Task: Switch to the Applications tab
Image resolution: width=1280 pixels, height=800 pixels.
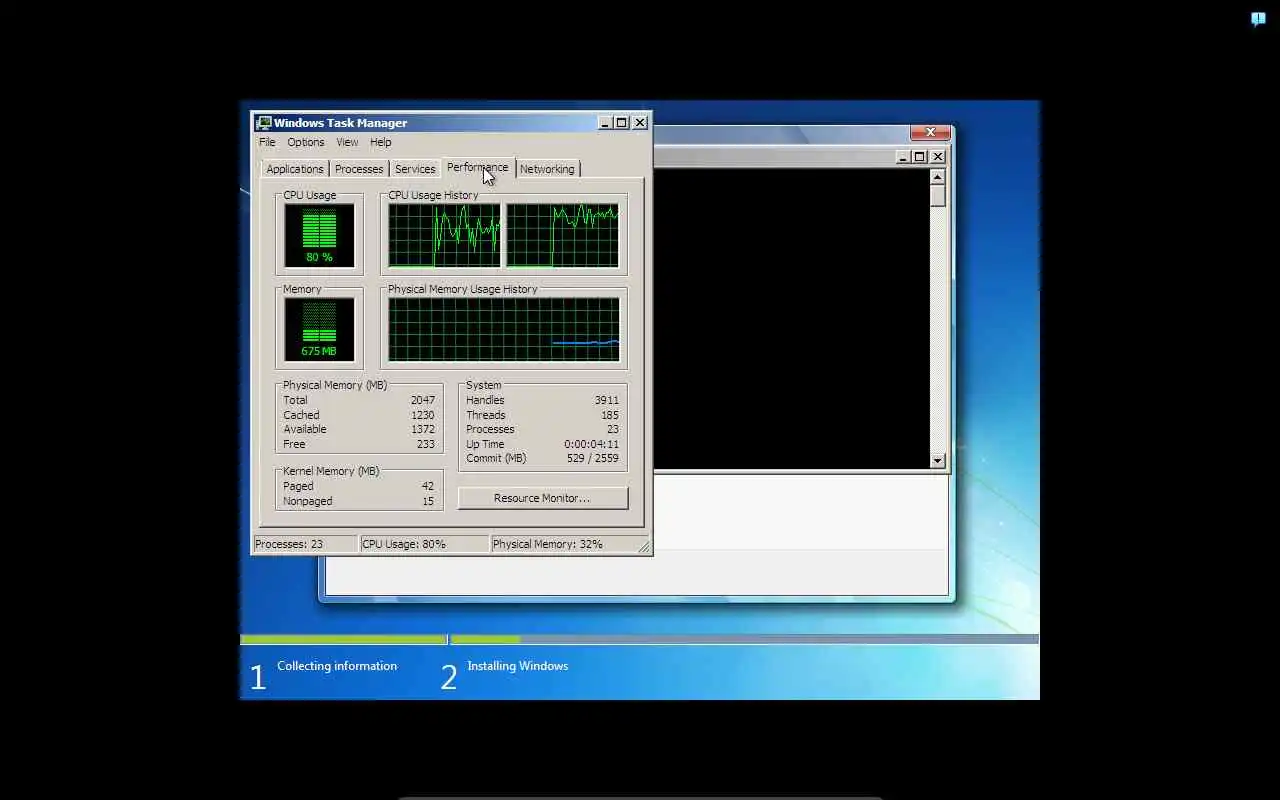Action: coord(295,169)
